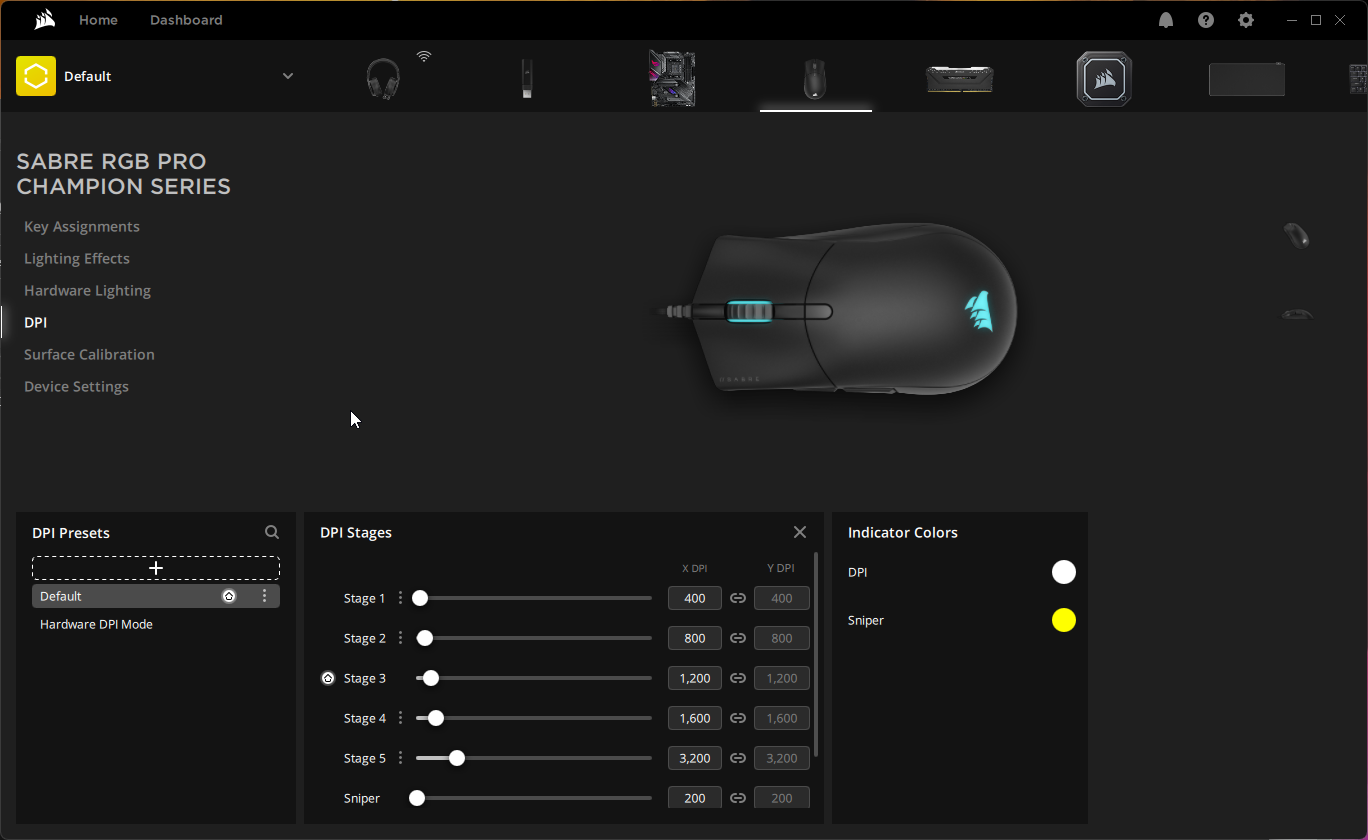Select the headset device icon
Viewport: 1368px width, 840px height.
click(383, 78)
